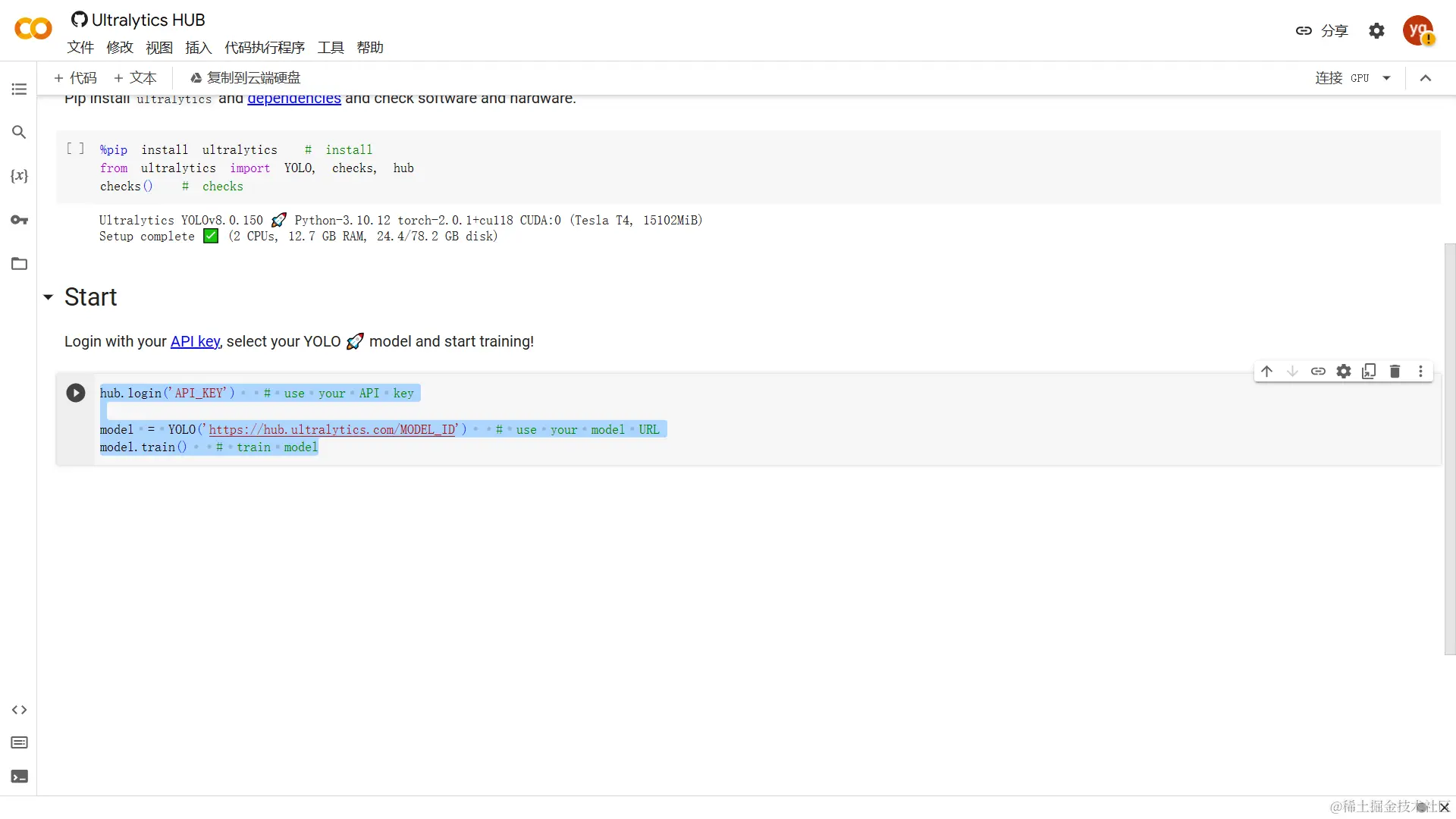Open the table of contents sidebar icon
Image resolution: width=1456 pixels, height=819 pixels.
click(19, 89)
